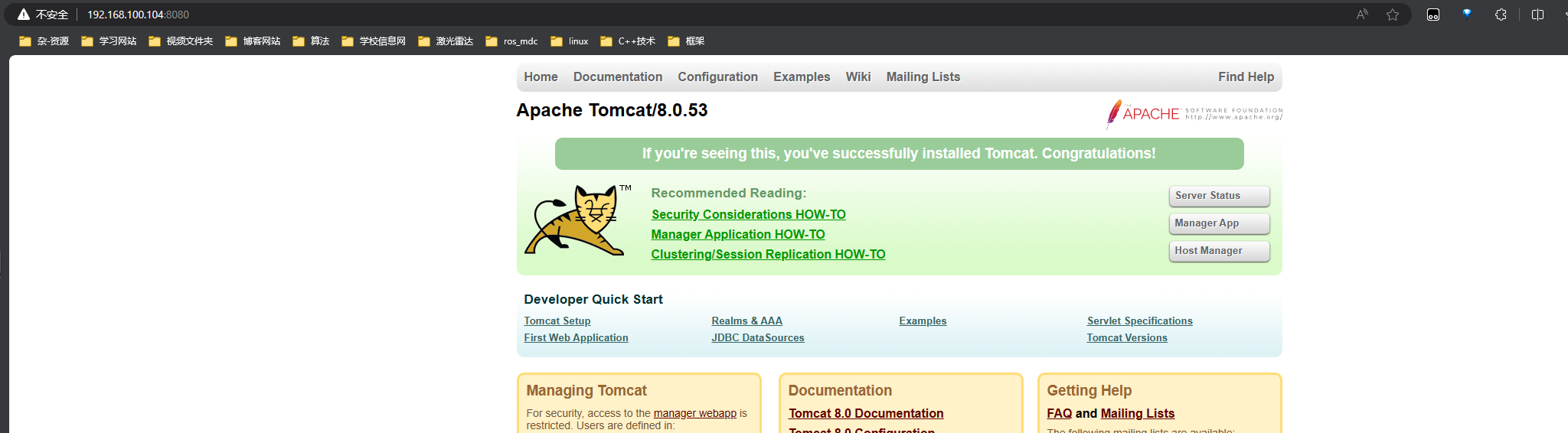This screenshot has width=1568, height=433.
Task: Open the JDBC DataSources link
Action: pyautogui.click(x=758, y=337)
